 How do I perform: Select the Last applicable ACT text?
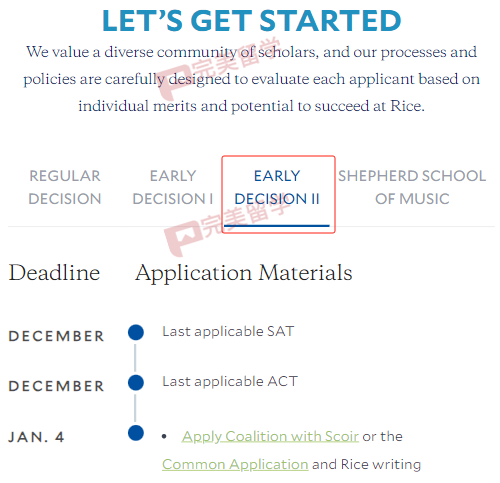click(x=230, y=381)
